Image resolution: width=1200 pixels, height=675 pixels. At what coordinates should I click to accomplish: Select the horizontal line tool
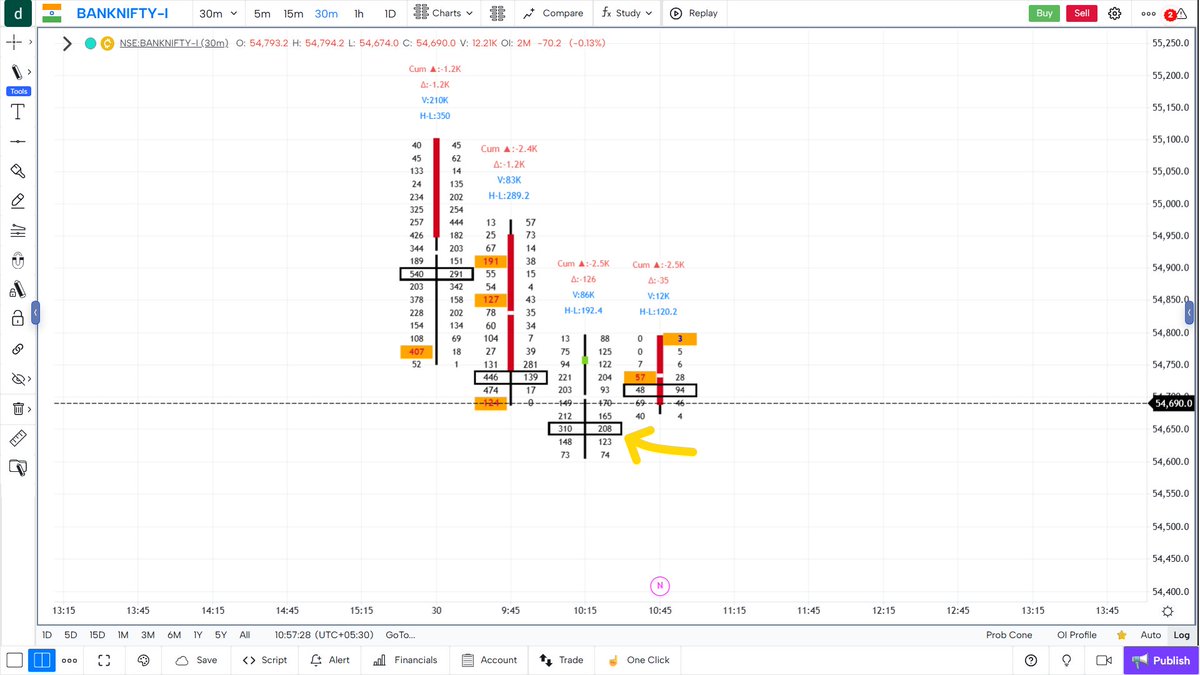point(17,141)
